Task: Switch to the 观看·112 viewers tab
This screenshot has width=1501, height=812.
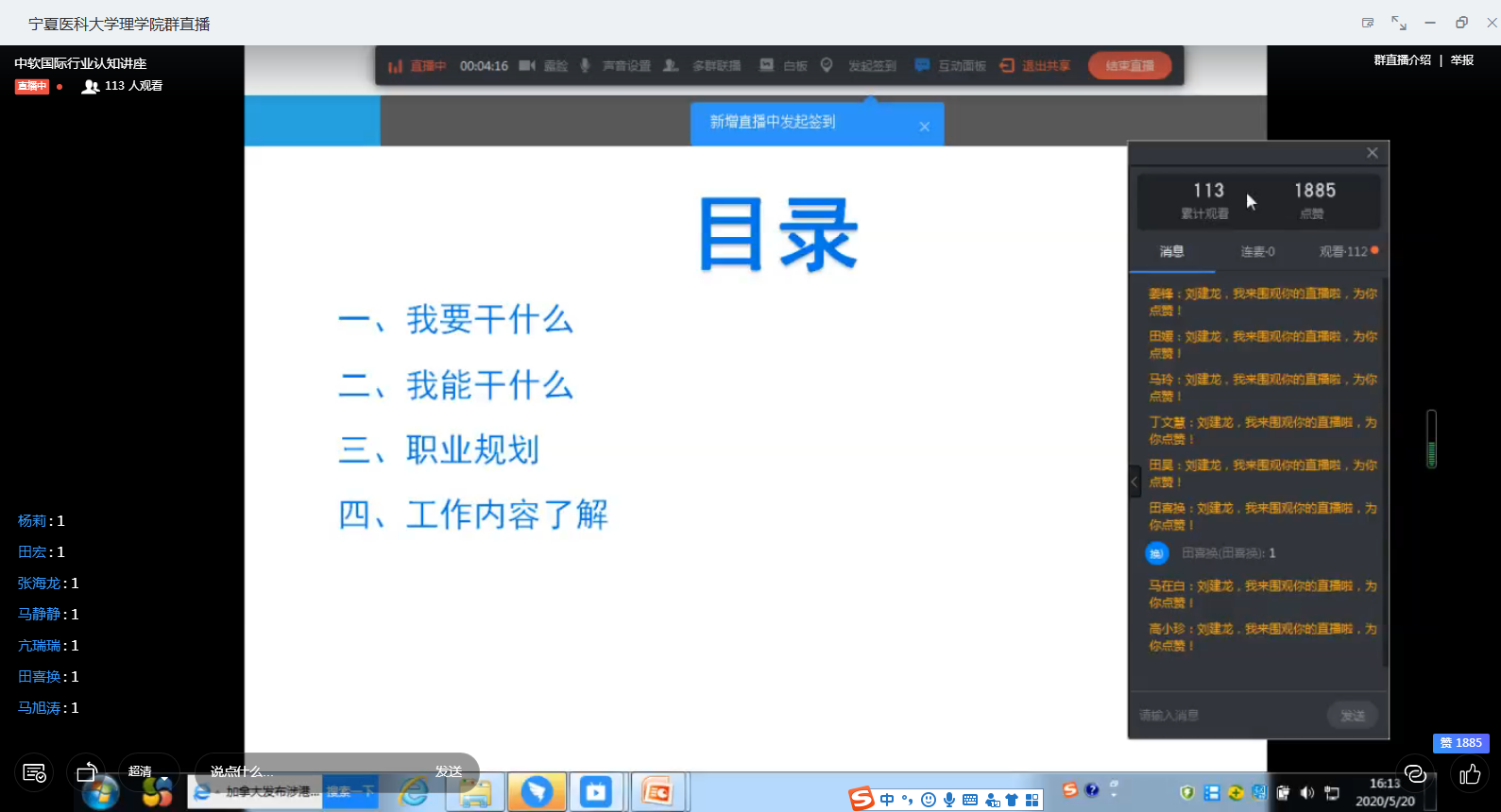Action: (x=1343, y=252)
